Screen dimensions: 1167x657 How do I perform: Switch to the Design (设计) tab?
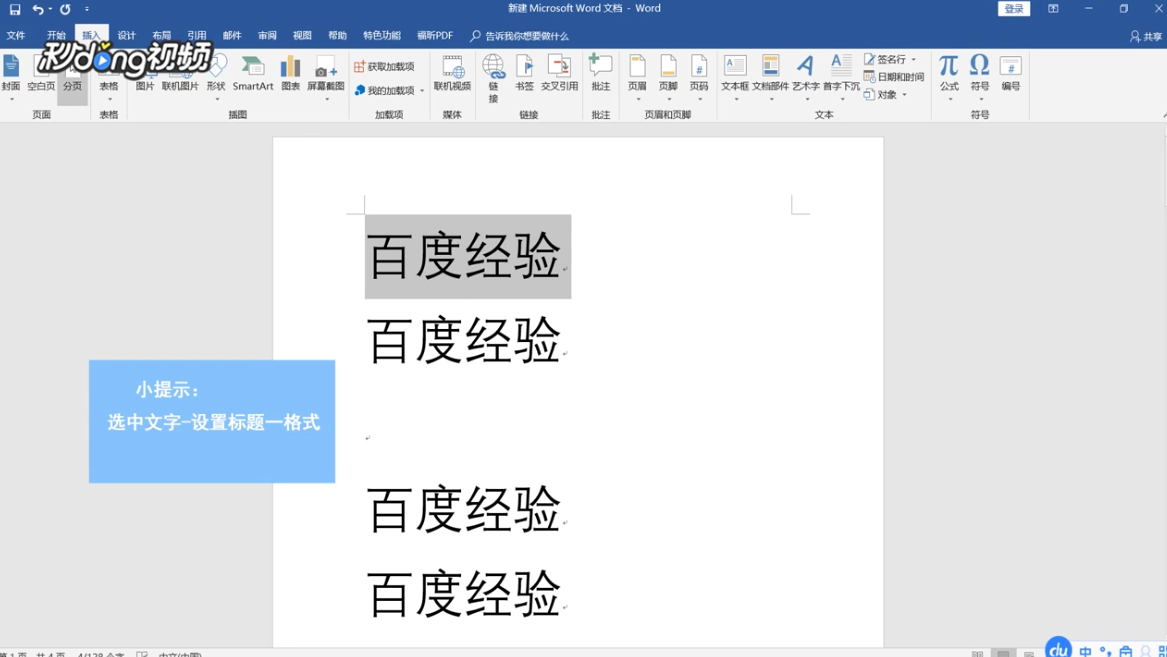point(127,36)
